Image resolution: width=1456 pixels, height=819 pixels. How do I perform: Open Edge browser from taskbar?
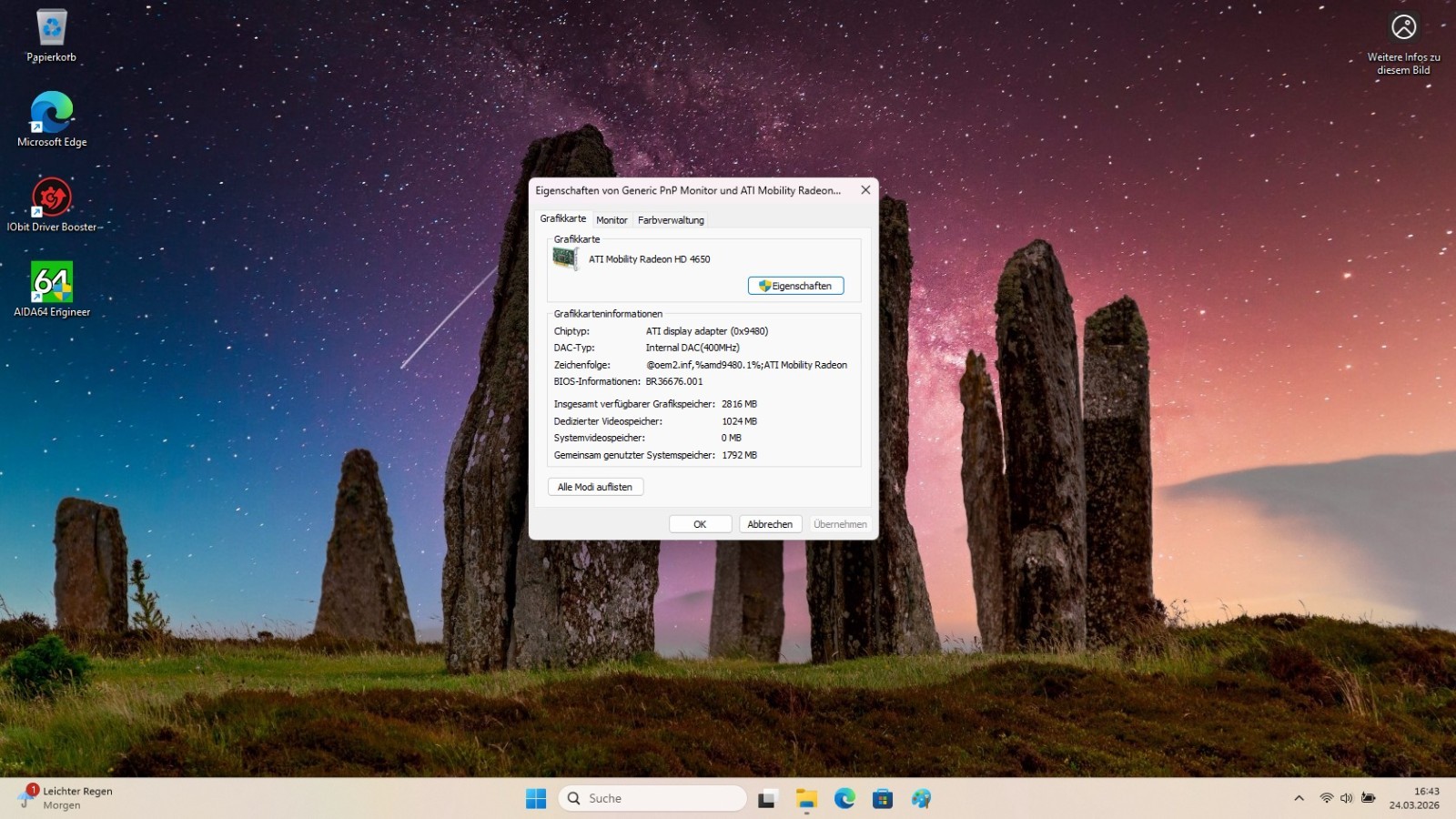(844, 799)
